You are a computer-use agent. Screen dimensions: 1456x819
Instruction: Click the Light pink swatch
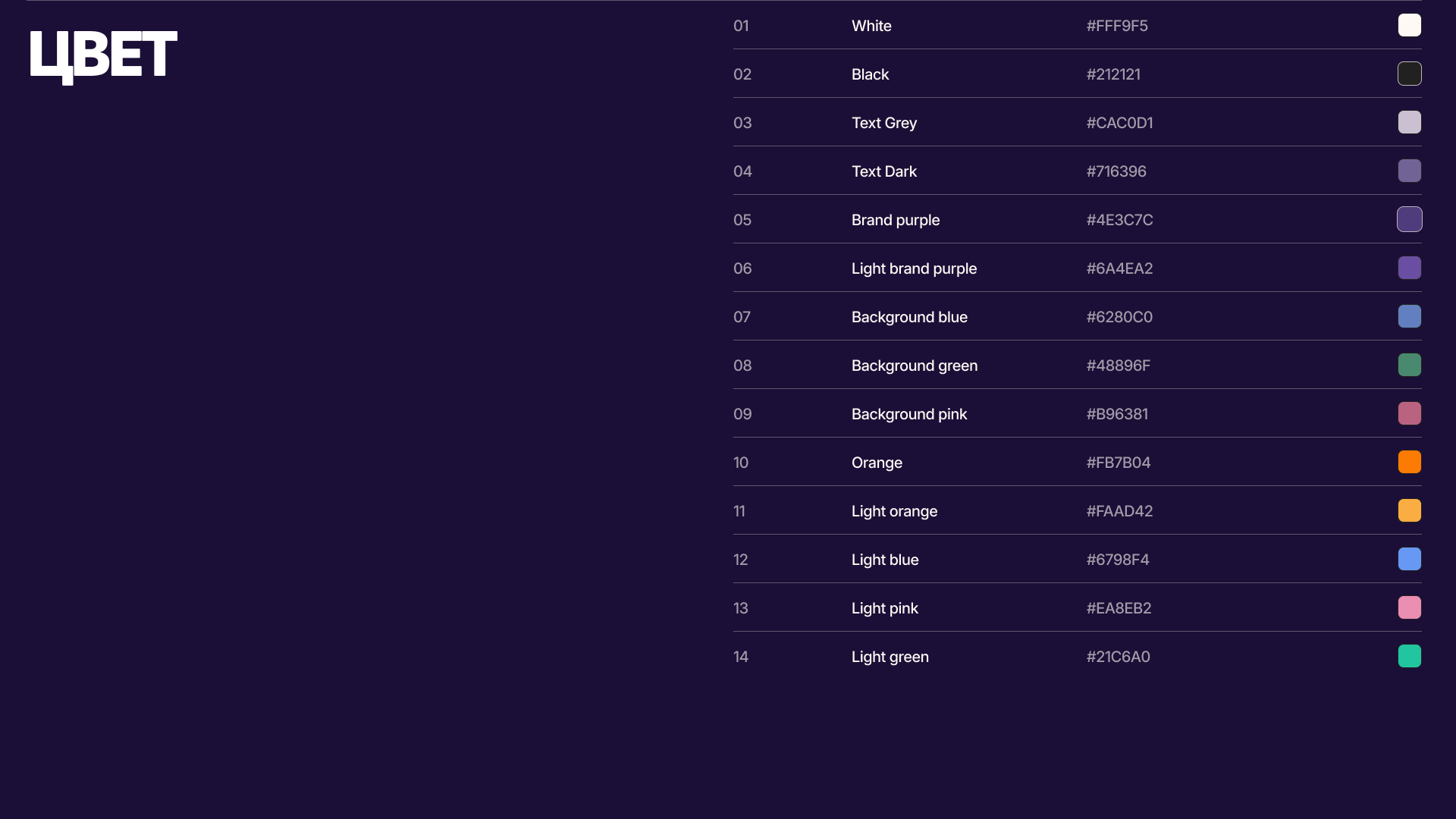coord(1409,607)
